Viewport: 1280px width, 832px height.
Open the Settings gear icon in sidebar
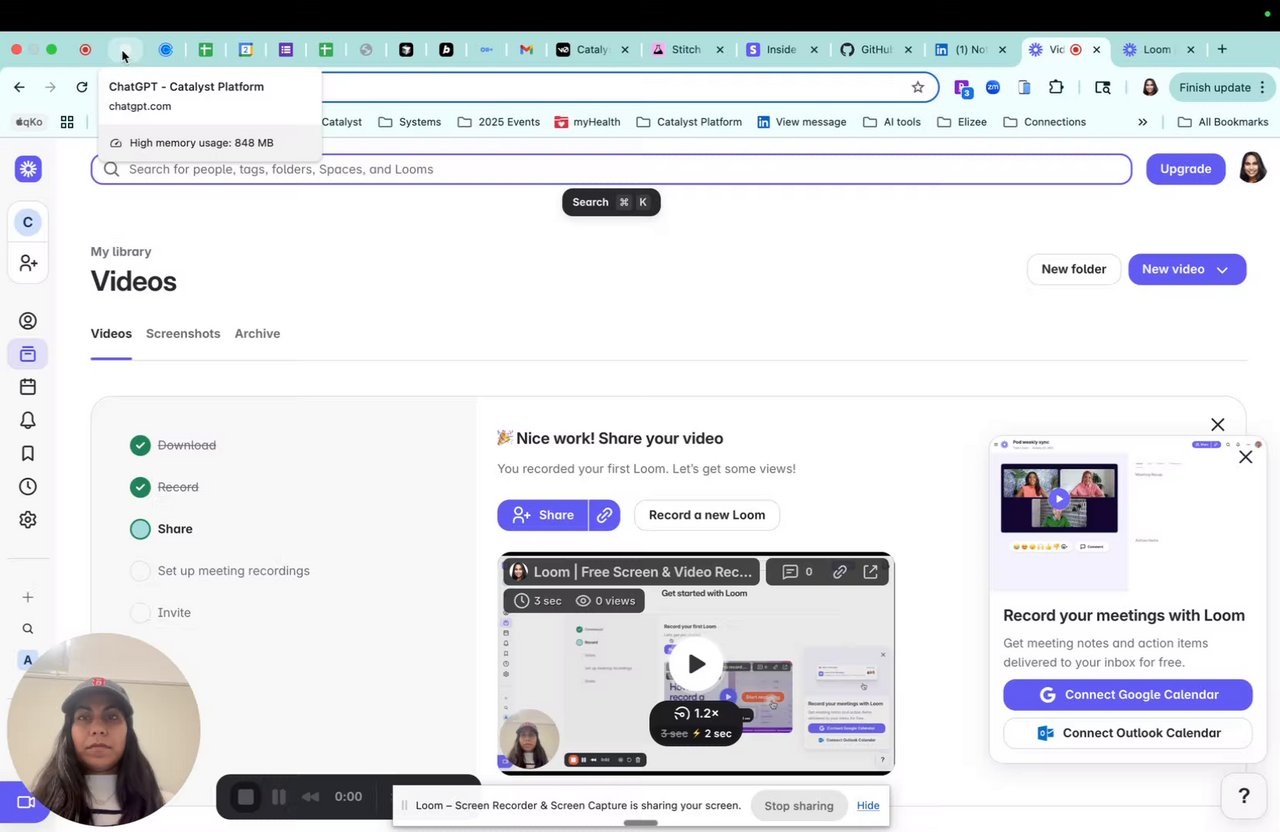click(x=28, y=520)
